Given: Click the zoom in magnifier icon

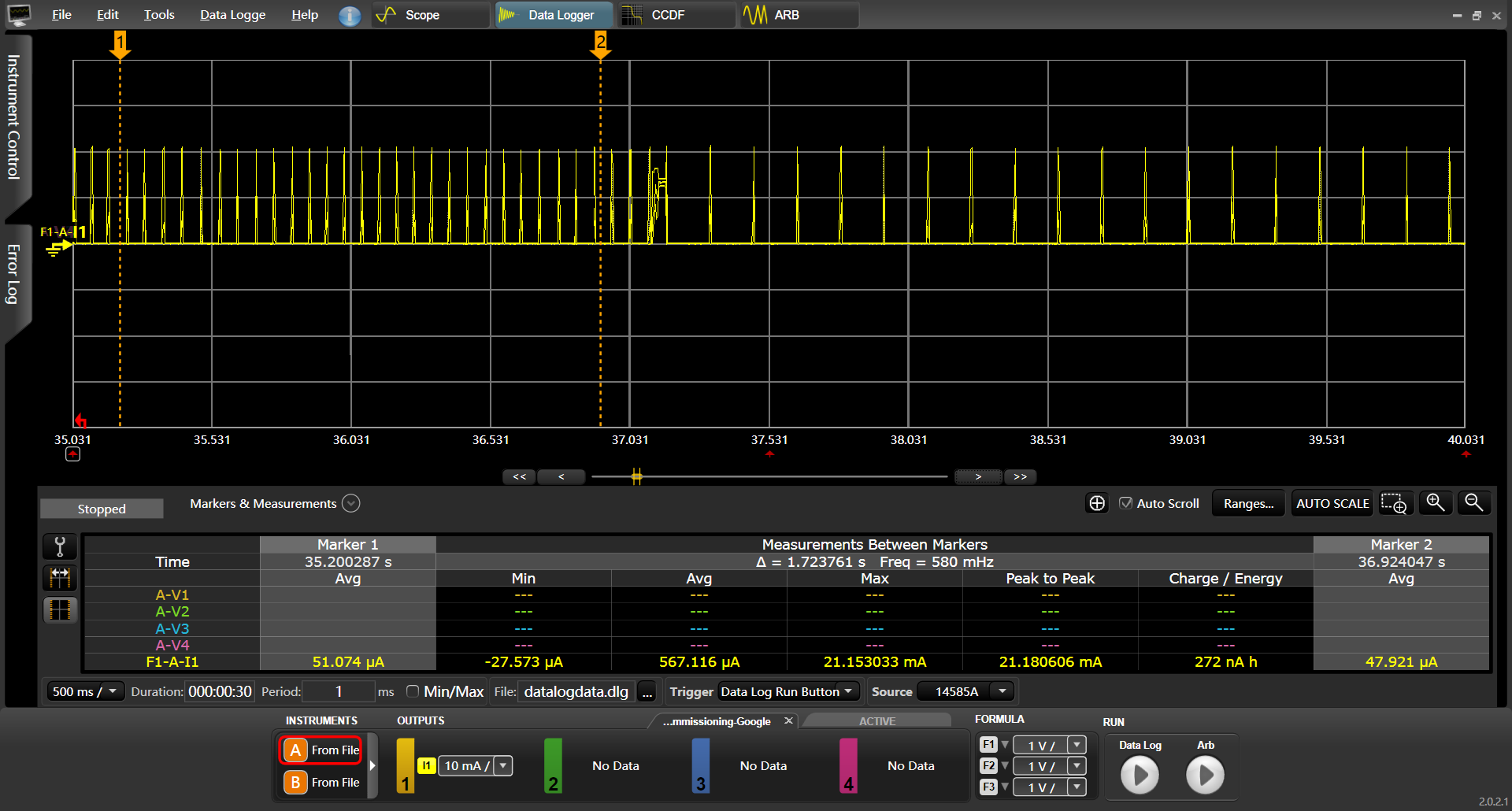Looking at the screenshot, I should (1435, 502).
